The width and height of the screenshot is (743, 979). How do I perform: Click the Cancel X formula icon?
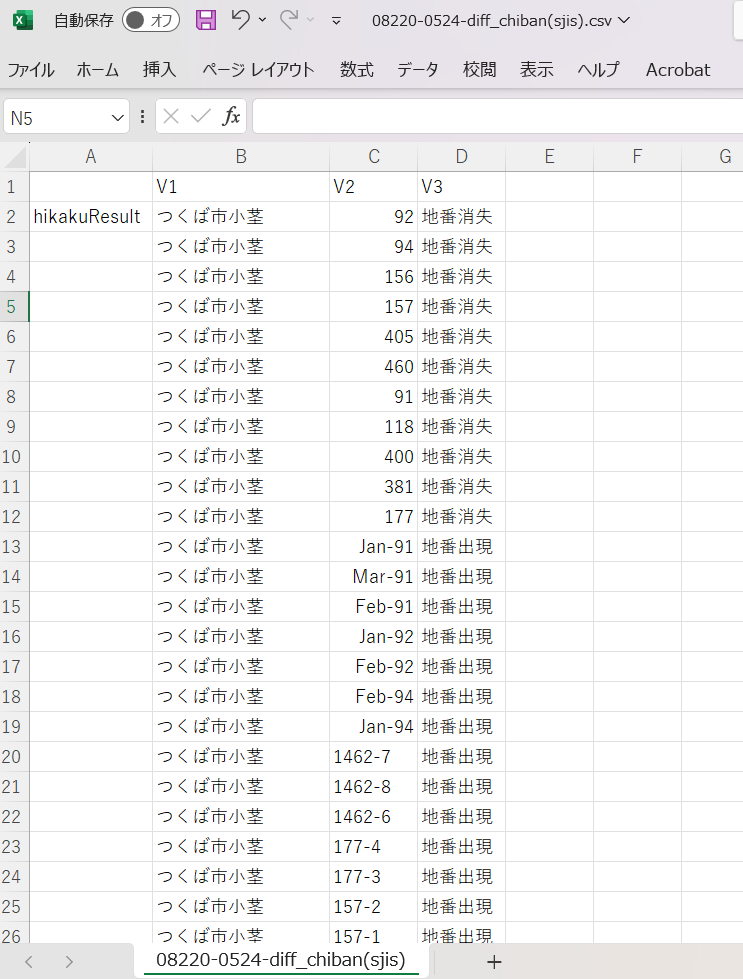(x=170, y=116)
